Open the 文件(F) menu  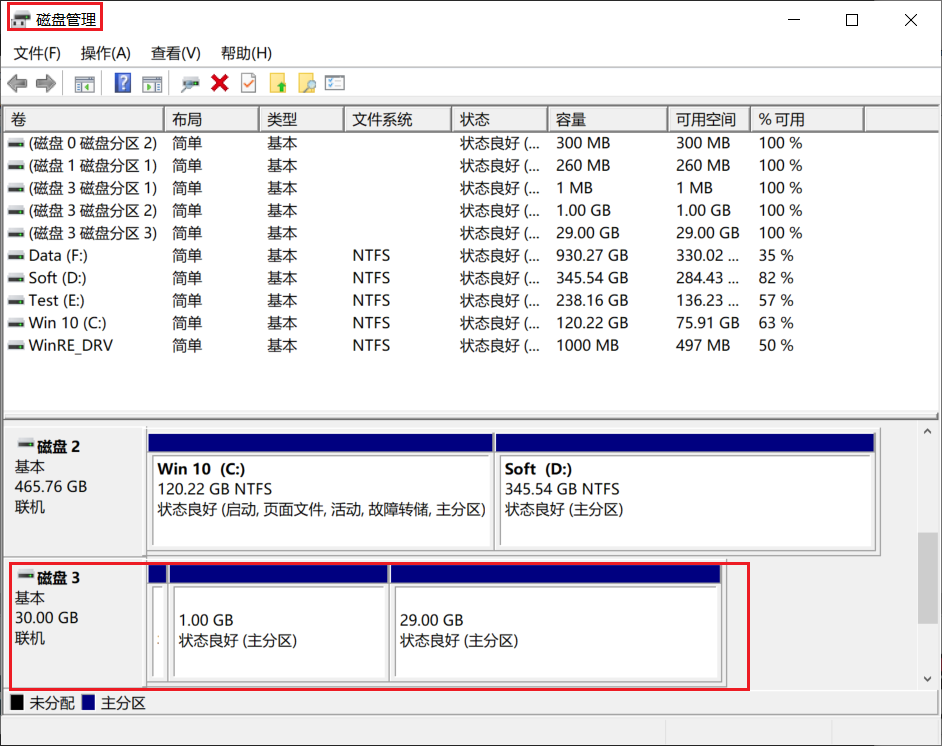click(x=37, y=53)
